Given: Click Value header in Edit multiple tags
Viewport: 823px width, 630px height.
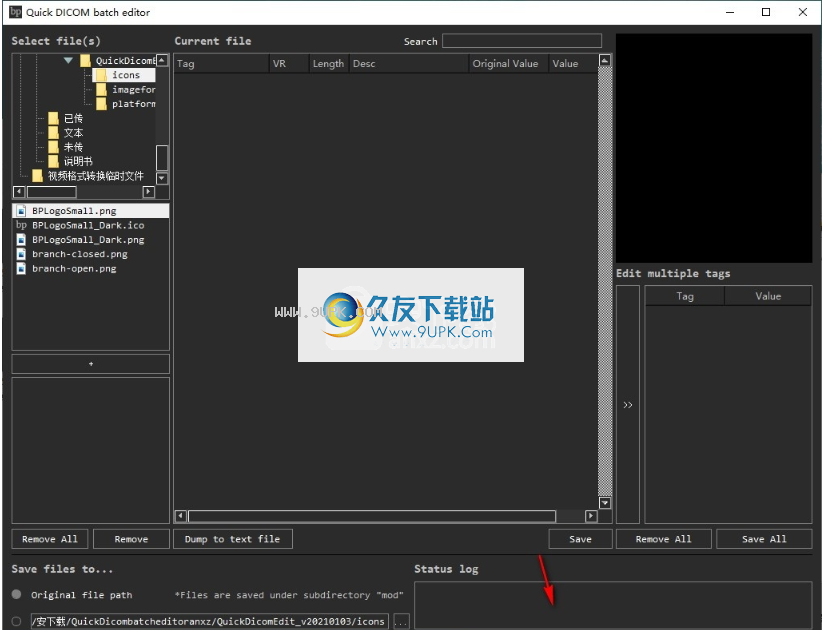Looking at the screenshot, I should coord(768,296).
